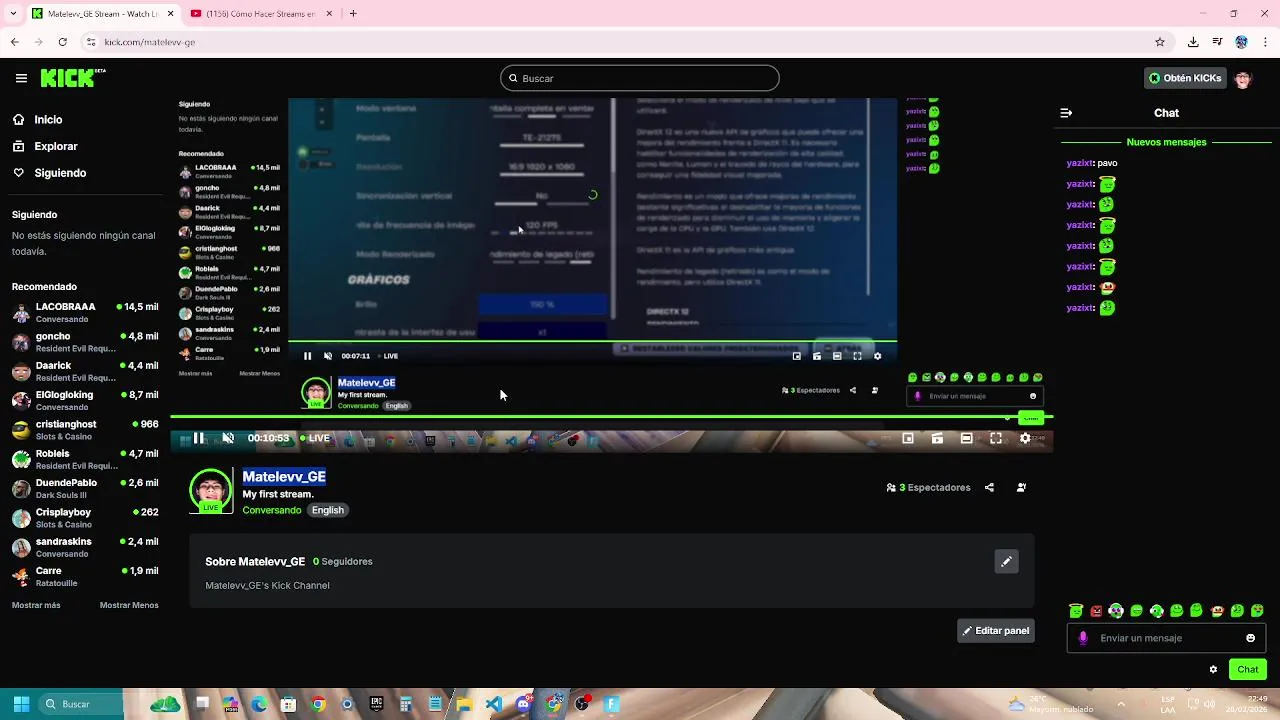1280x720 pixels.
Task: Open emoji picker in chat input
Action: click(x=1250, y=638)
